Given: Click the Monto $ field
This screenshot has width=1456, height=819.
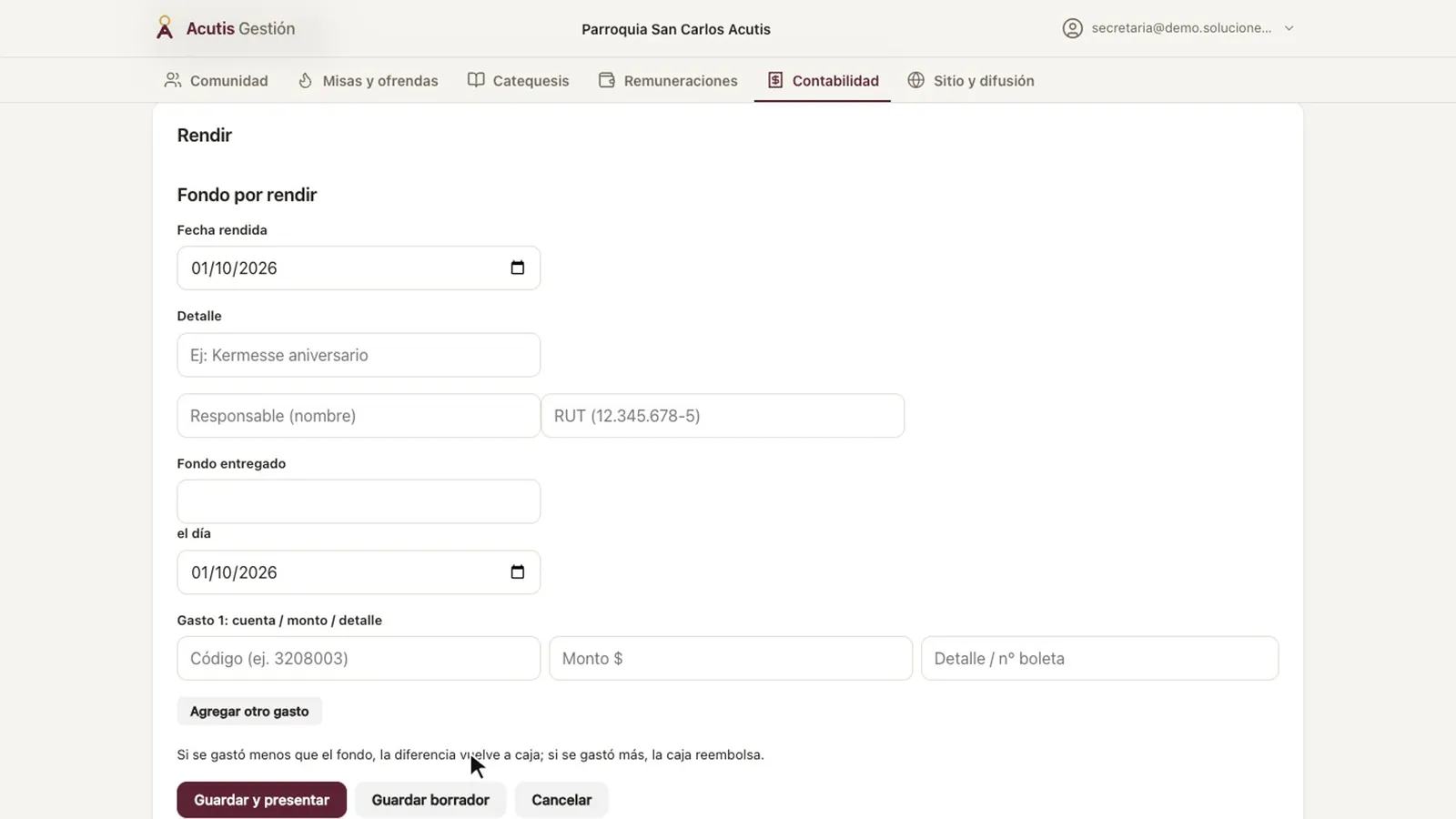Looking at the screenshot, I should click(x=731, y=658).
